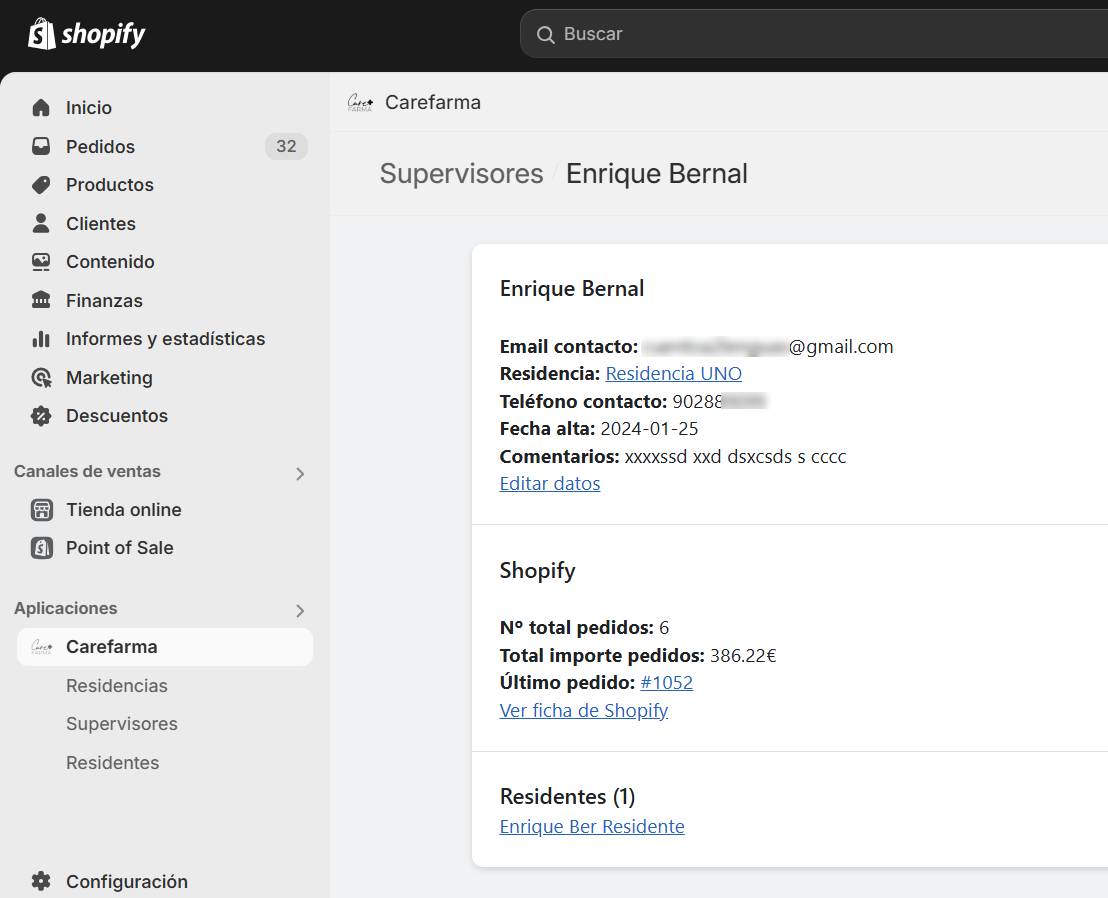
Task: Click Ver ficha de Shopify link
Action: [584, 711]
